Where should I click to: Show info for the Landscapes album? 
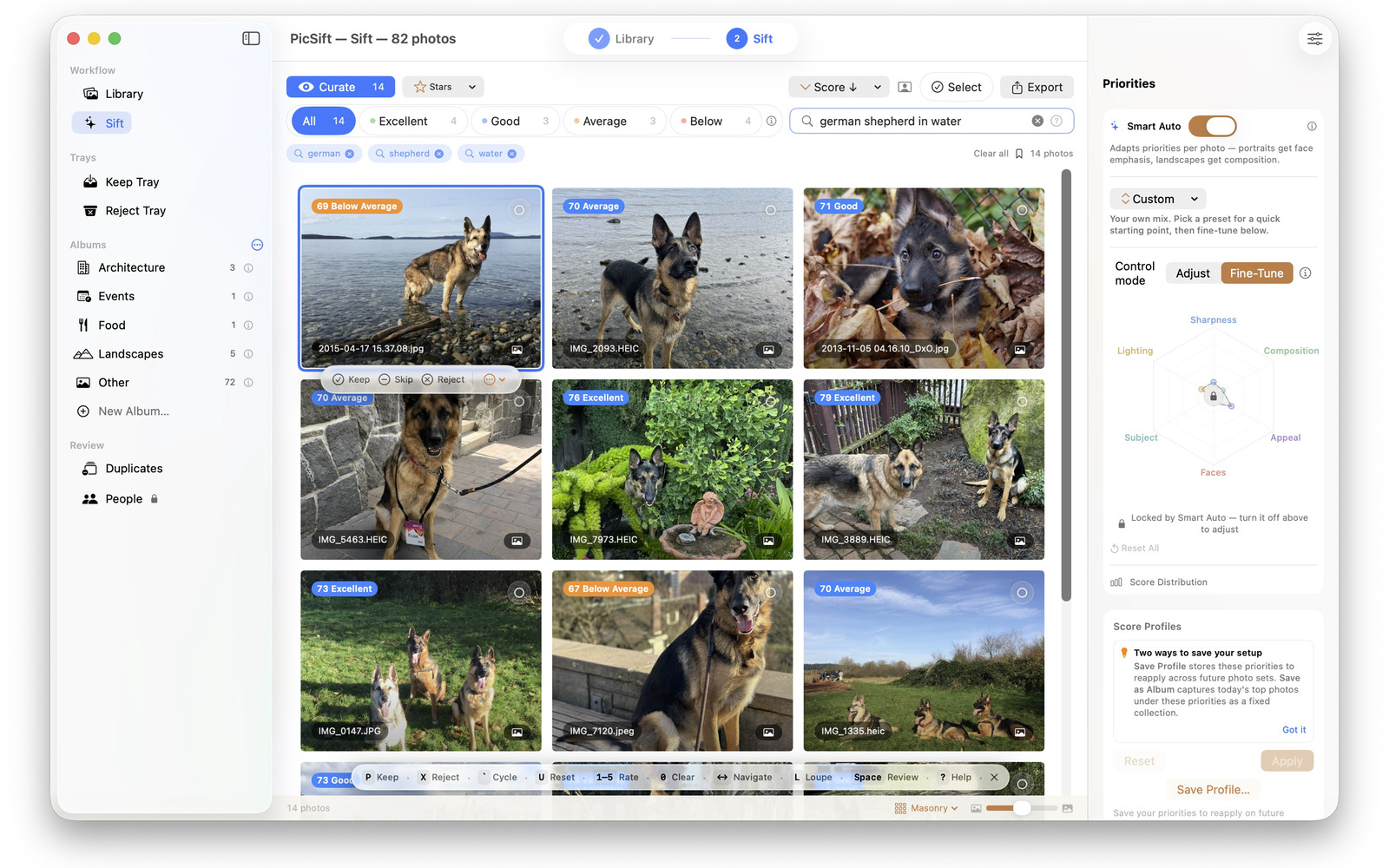click(x=248, y=354)
